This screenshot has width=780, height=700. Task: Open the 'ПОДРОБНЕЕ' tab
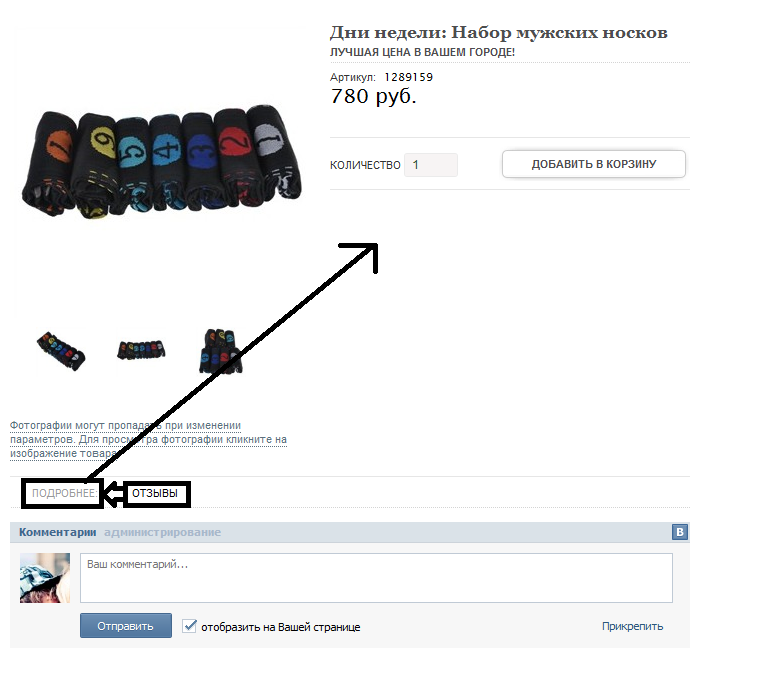click(x=64, y=493)
